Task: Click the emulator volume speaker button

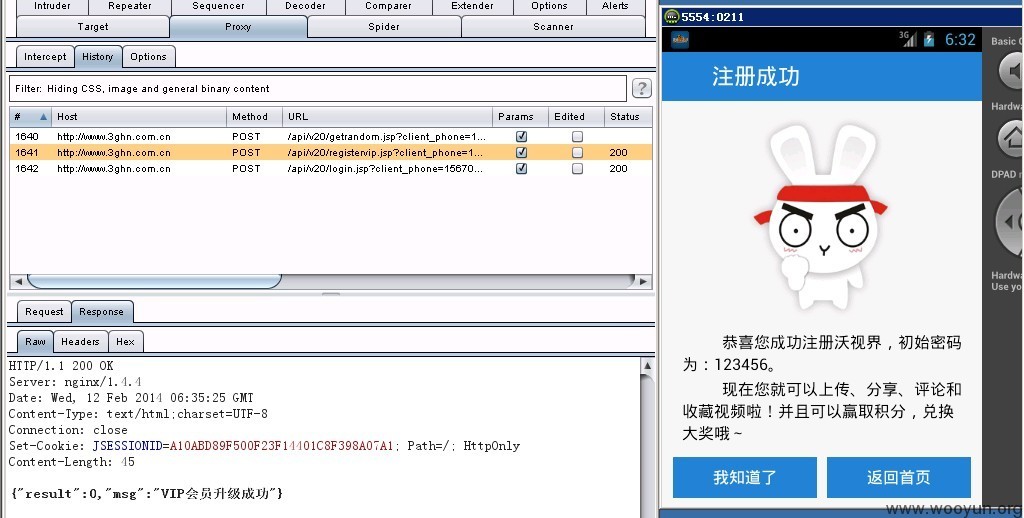Action: (1012, 71)
